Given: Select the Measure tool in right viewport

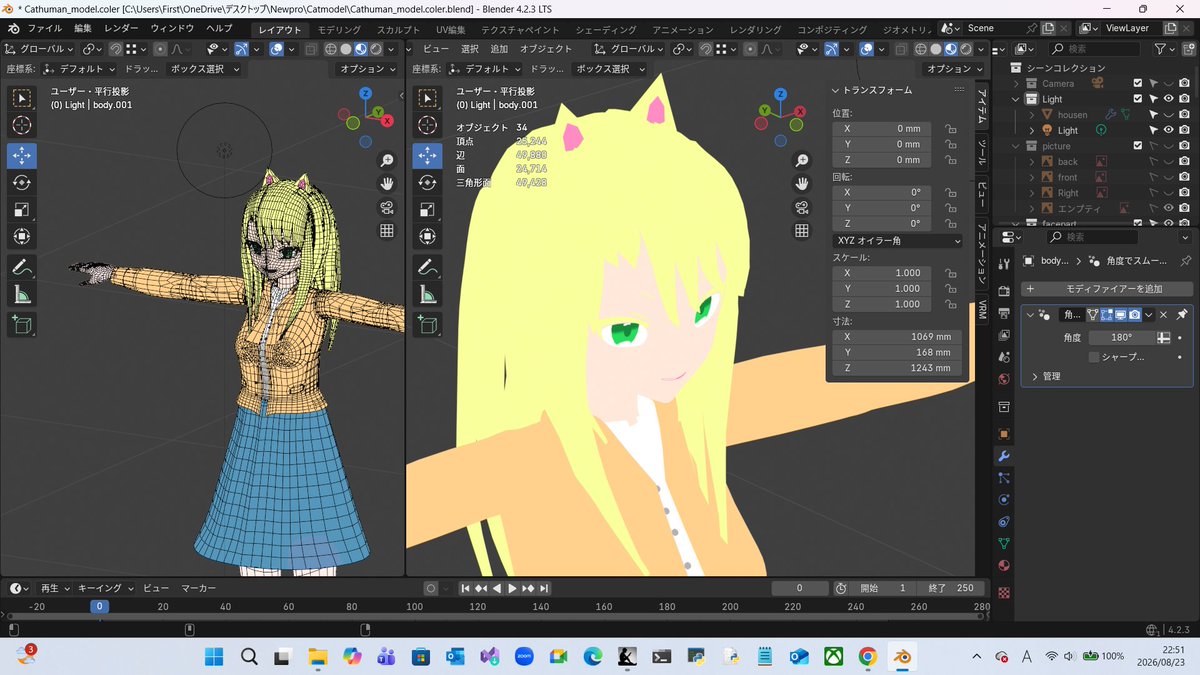Looking at the screenshot, I should click(427, 295).
